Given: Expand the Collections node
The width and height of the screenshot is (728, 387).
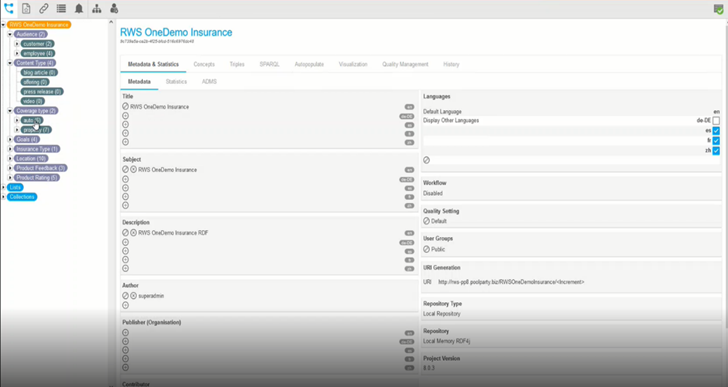Looking at the screenshot, I should click(x=3, y=197).
